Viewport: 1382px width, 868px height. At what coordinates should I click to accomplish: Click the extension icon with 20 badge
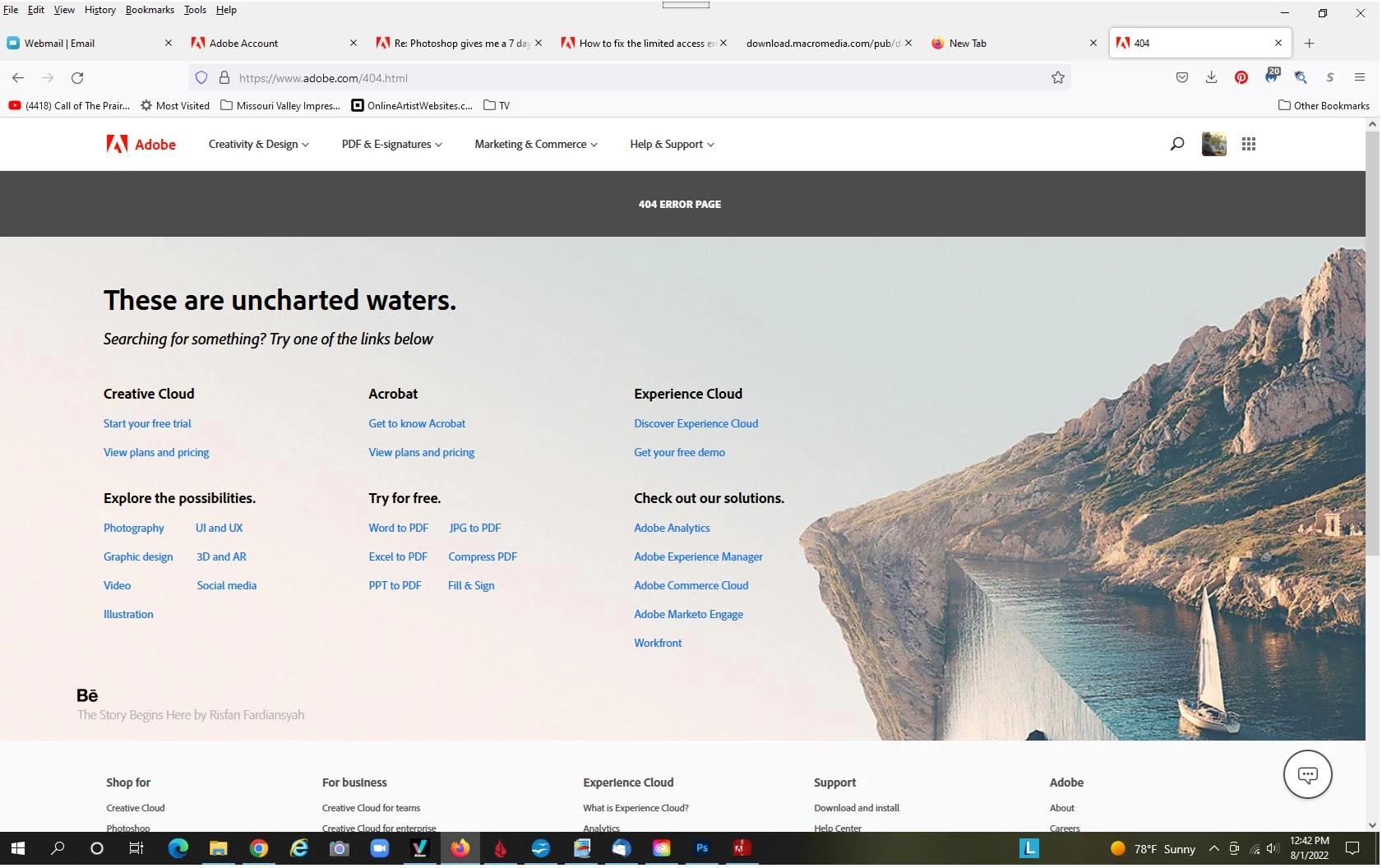coord(1272,76)
